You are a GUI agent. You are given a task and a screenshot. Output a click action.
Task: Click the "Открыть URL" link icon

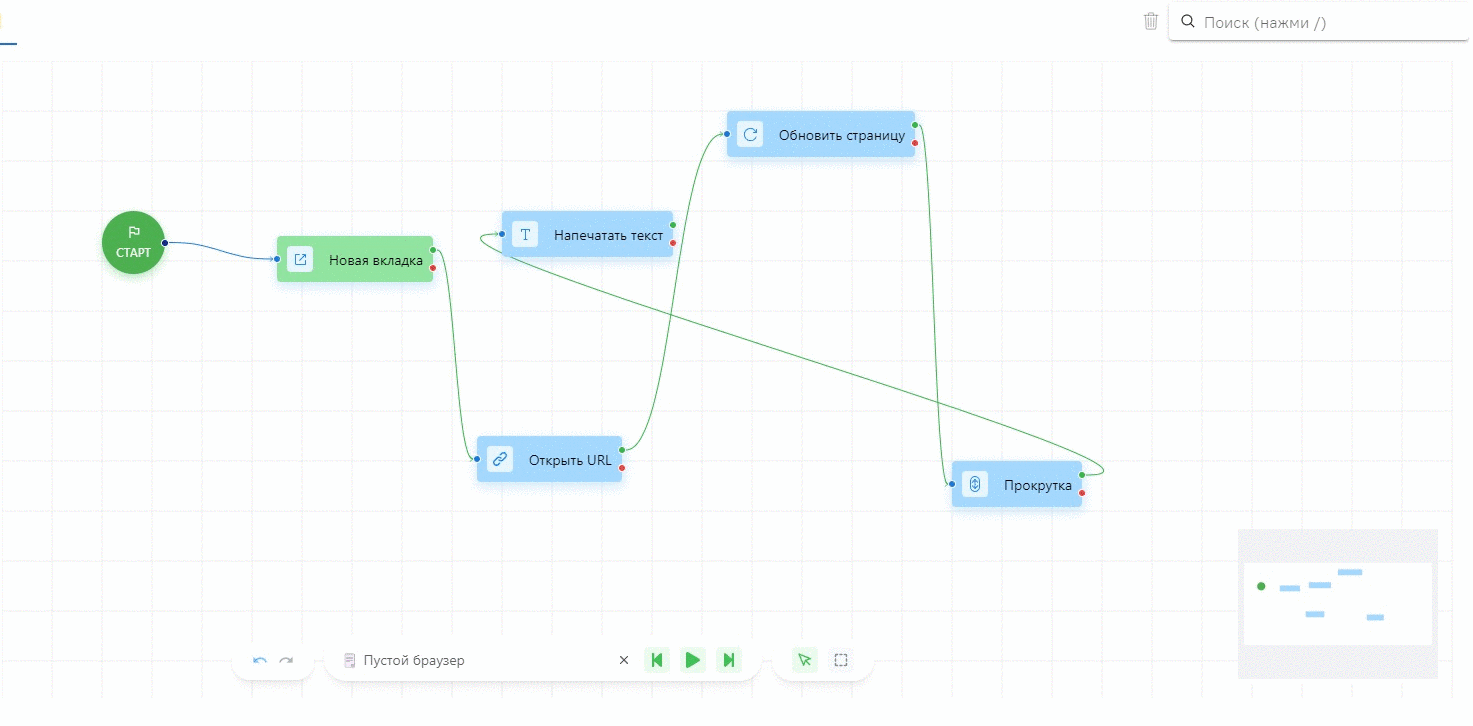pyautogui.click(x=500, y=460)
